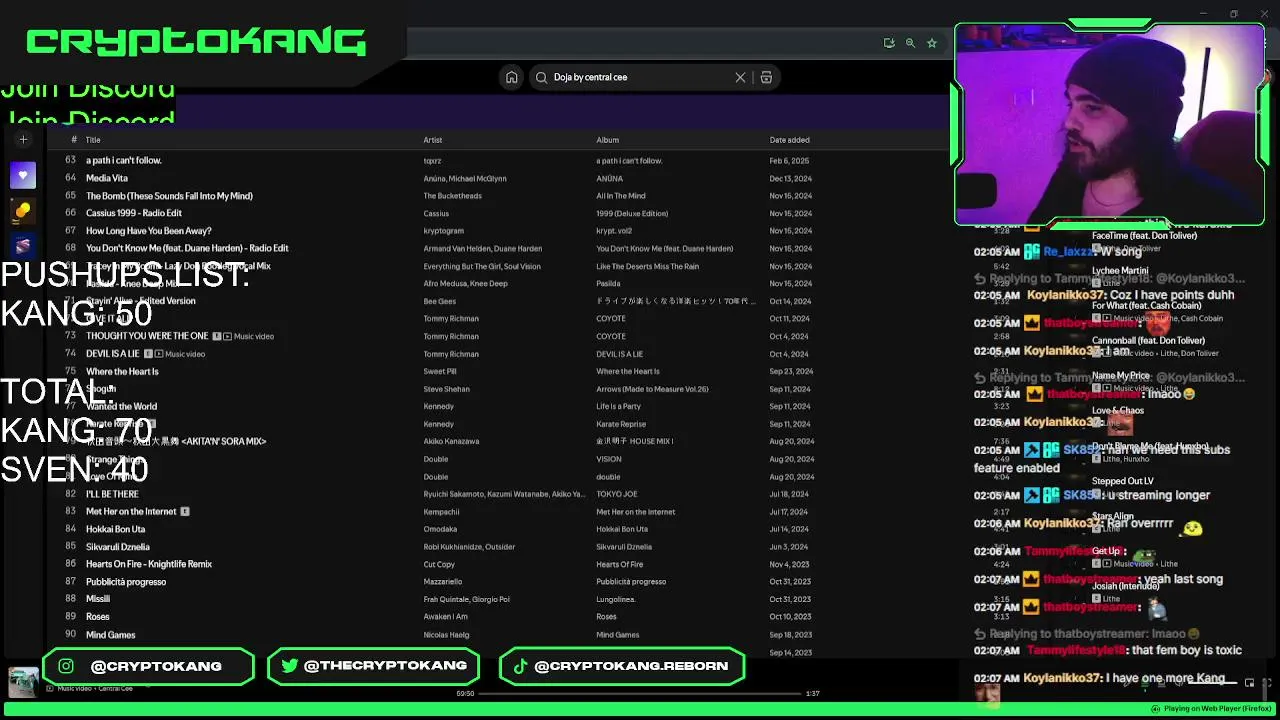The width and height of the screenshot is (1280, 720).
Task: Sort by the Title column header
Action: [x=93, y=140]
